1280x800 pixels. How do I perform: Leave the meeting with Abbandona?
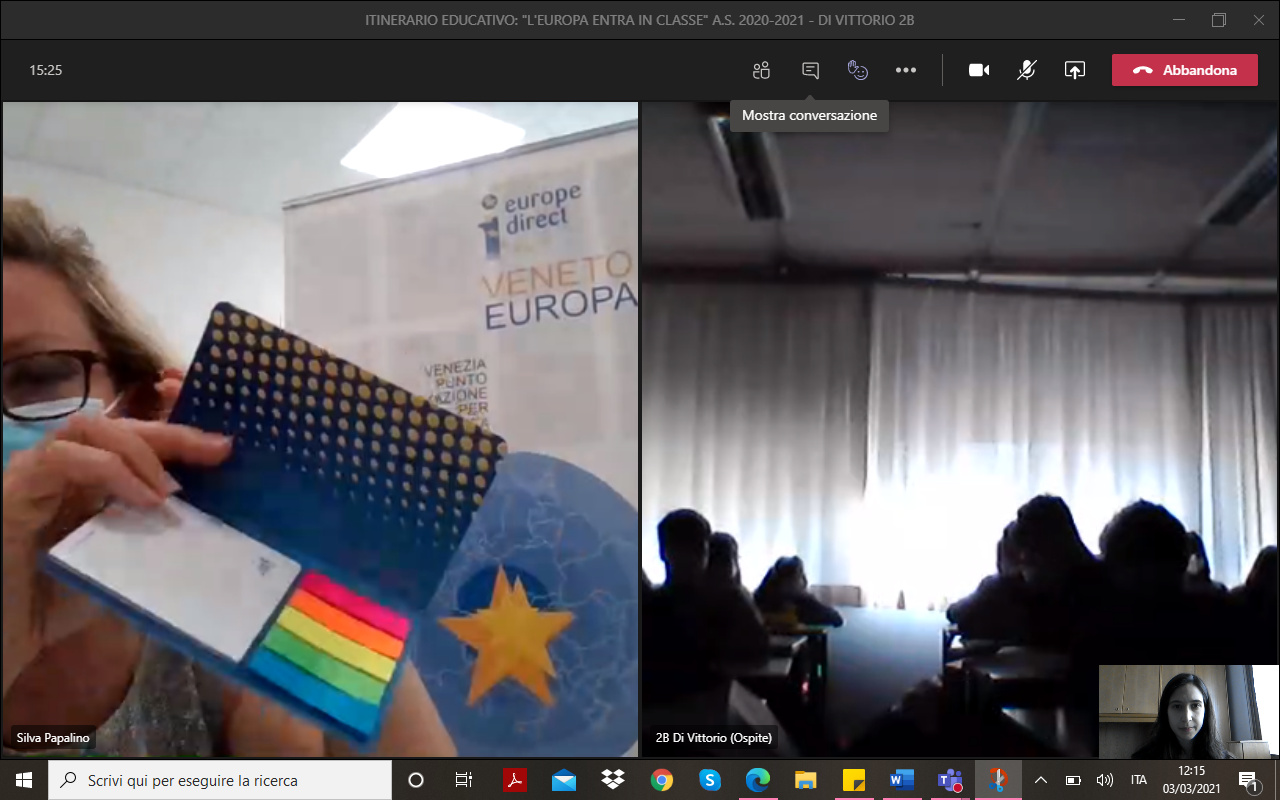pyautogui.click(x=1185, y=70)
